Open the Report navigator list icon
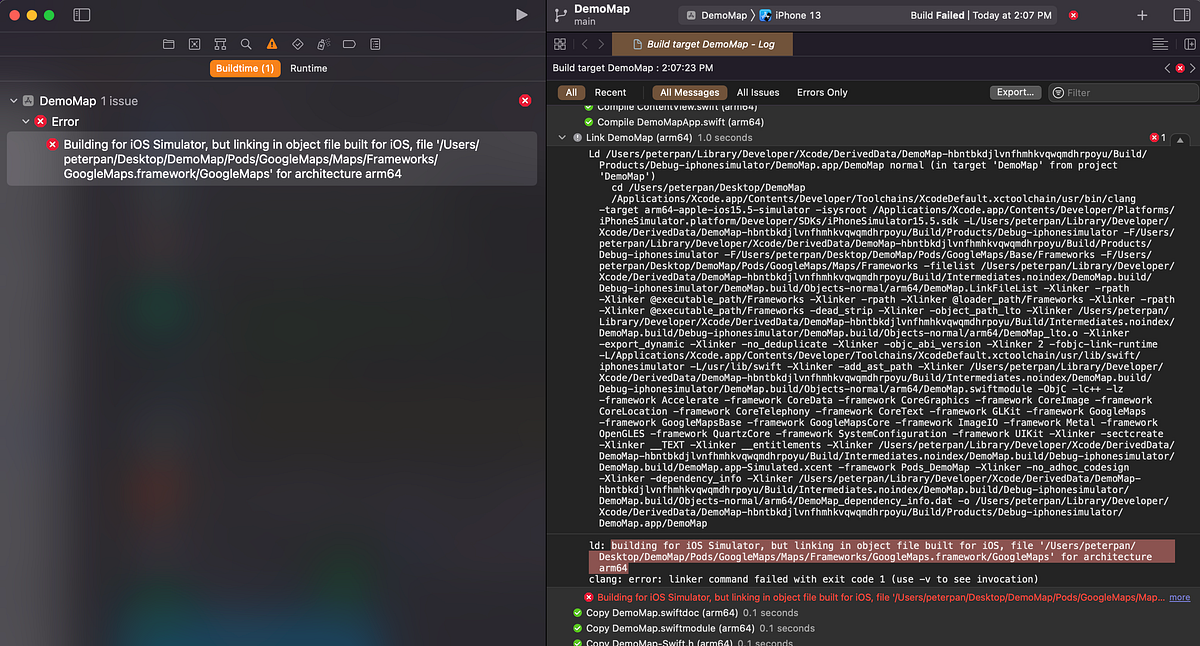The width and height of the screenshot is (1200, 646). tap(374, 44)
